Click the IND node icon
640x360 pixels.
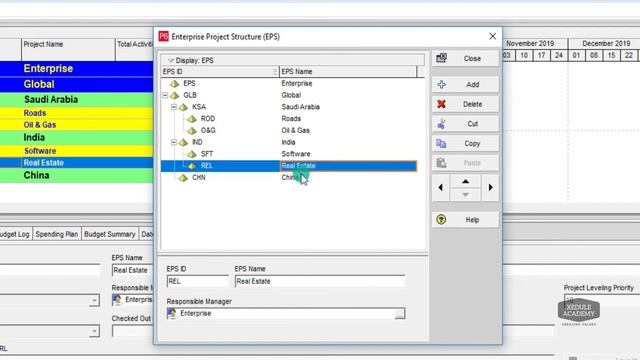tap(184, 142)
